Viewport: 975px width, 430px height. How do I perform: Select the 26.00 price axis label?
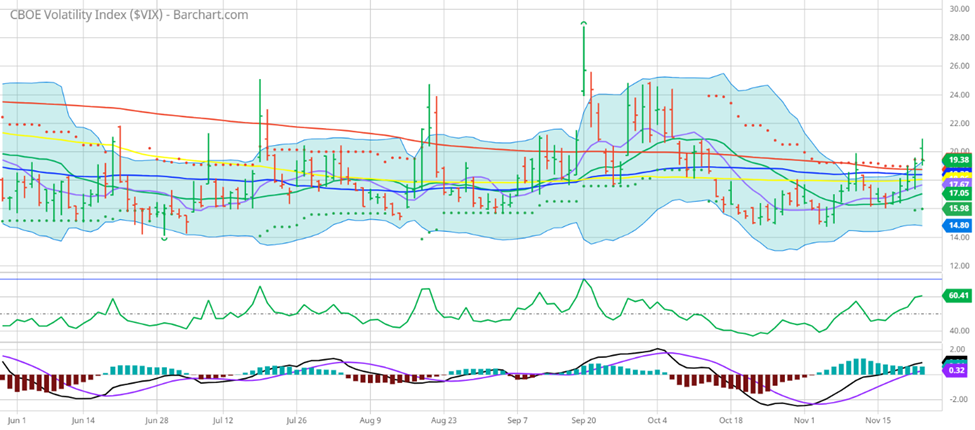pos(958,66)
